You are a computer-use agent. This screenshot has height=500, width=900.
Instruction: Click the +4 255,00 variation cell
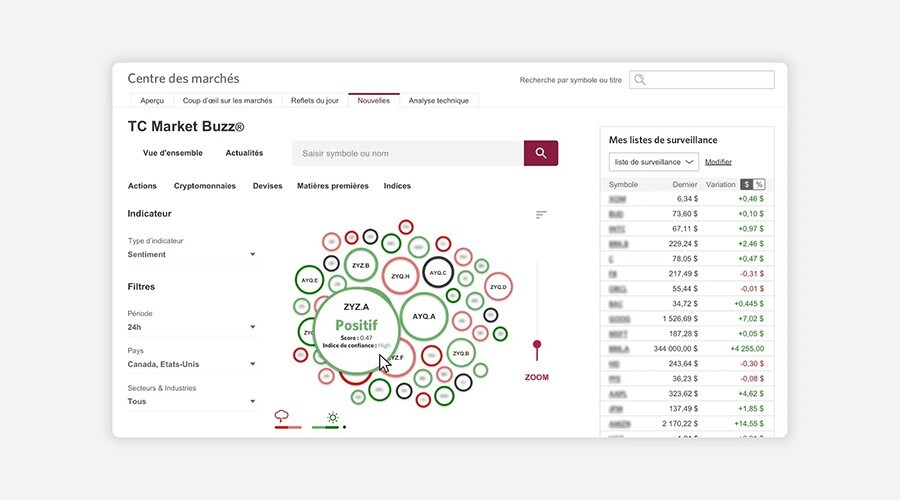pyautogui.click(x=747, y=348)
